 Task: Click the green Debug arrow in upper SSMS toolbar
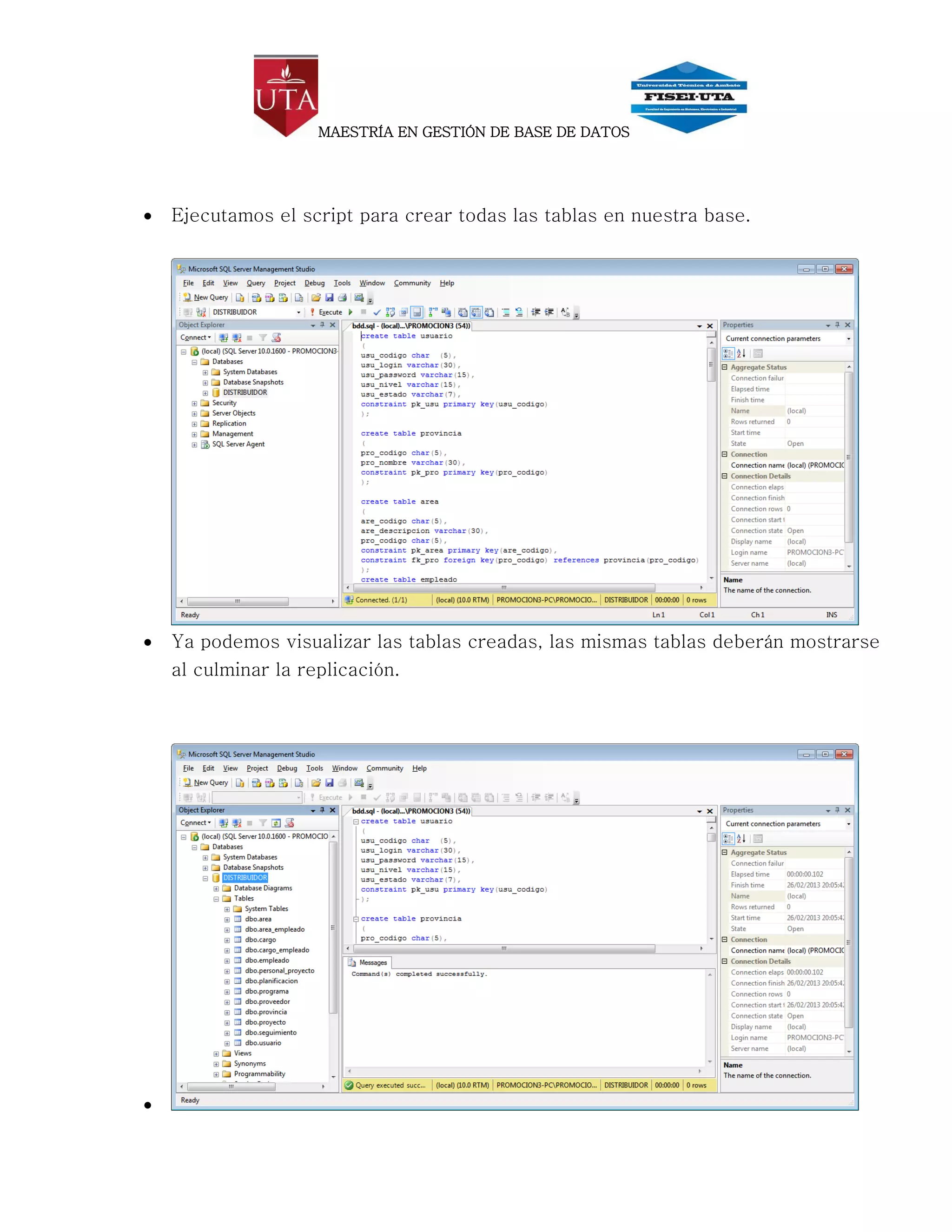pos(351,312)
